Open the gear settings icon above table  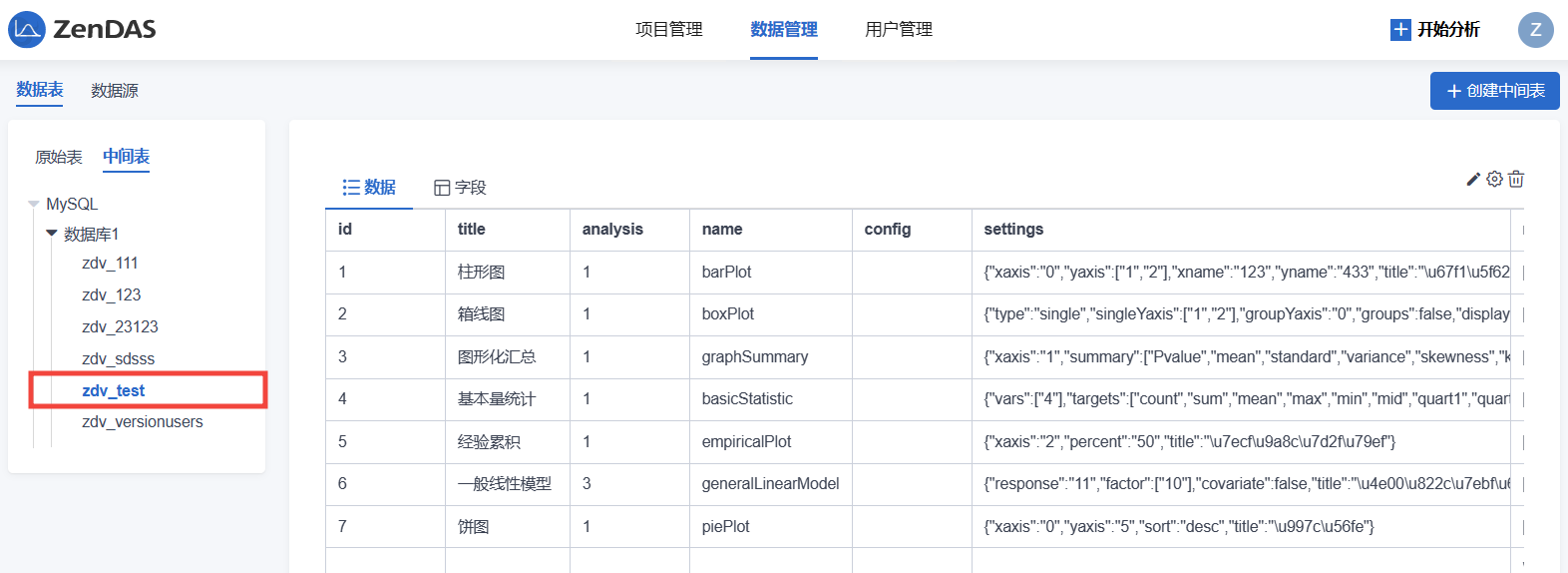(x=1494, y=180)
